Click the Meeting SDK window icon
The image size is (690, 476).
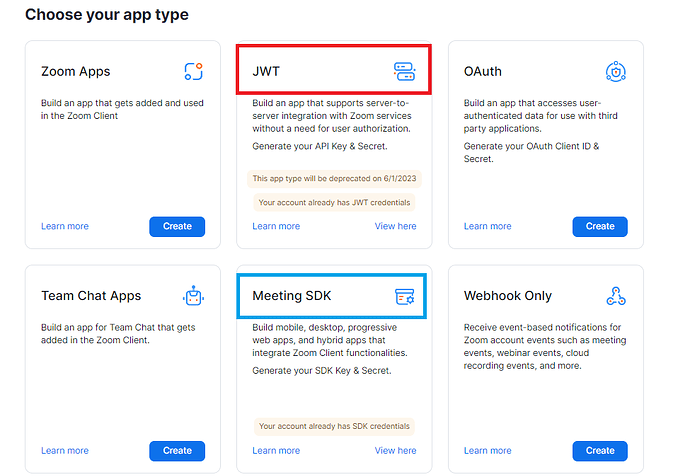pos(404,296)
